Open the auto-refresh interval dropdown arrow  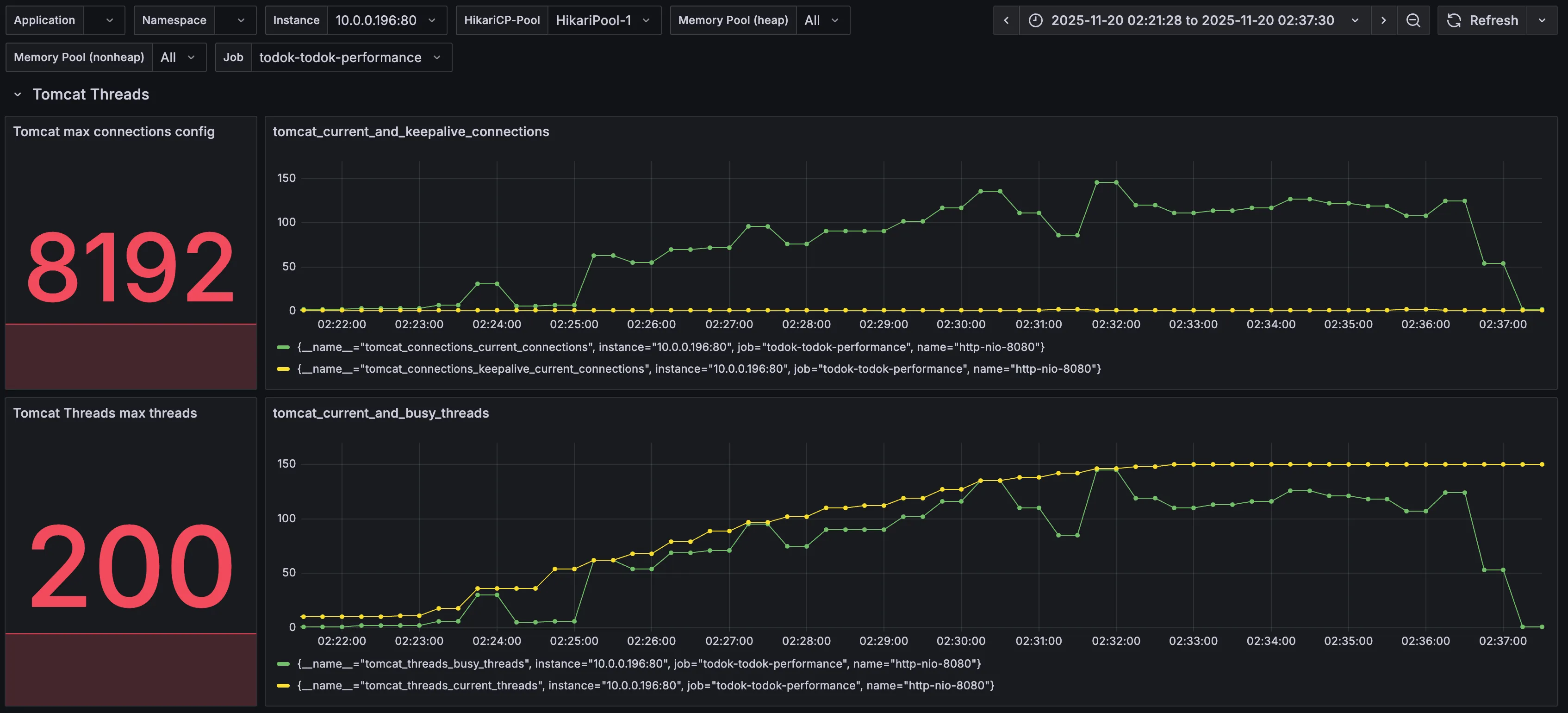(1542, 21)
